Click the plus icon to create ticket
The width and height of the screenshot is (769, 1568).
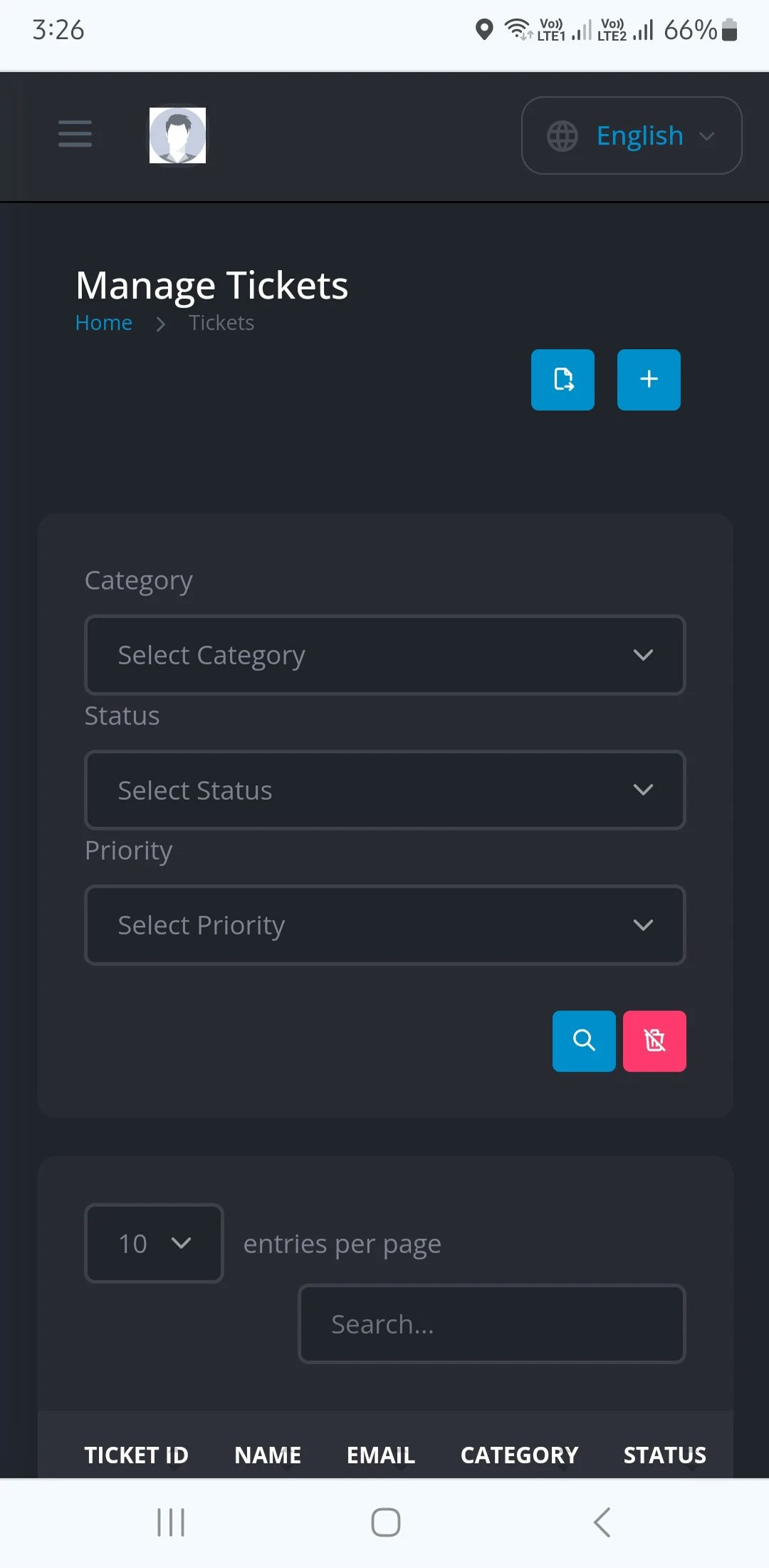649,380
